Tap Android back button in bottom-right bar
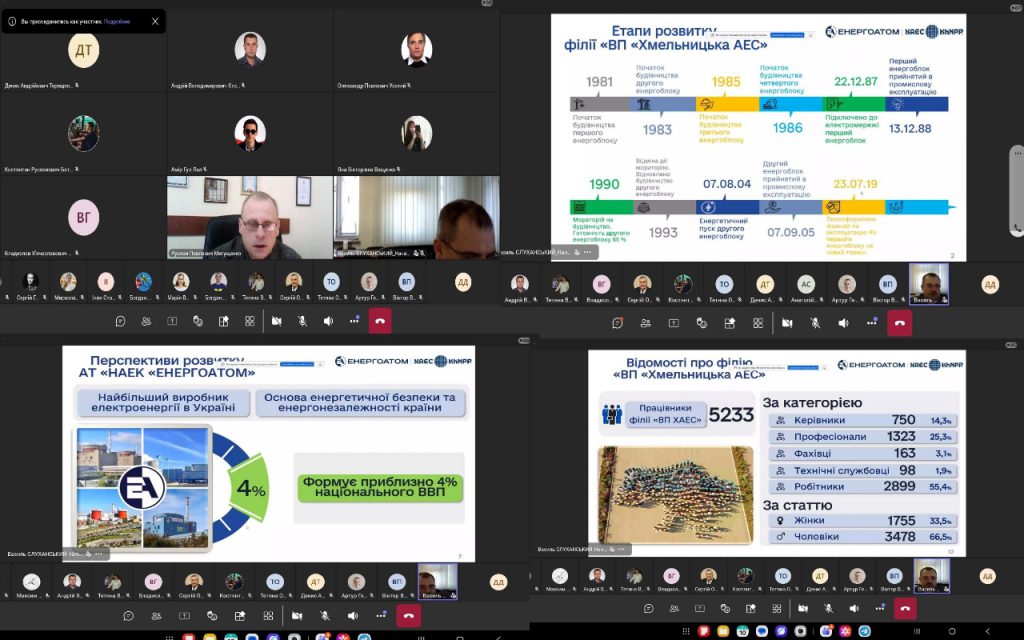1024x640 pixels. (x=987, y=632)
